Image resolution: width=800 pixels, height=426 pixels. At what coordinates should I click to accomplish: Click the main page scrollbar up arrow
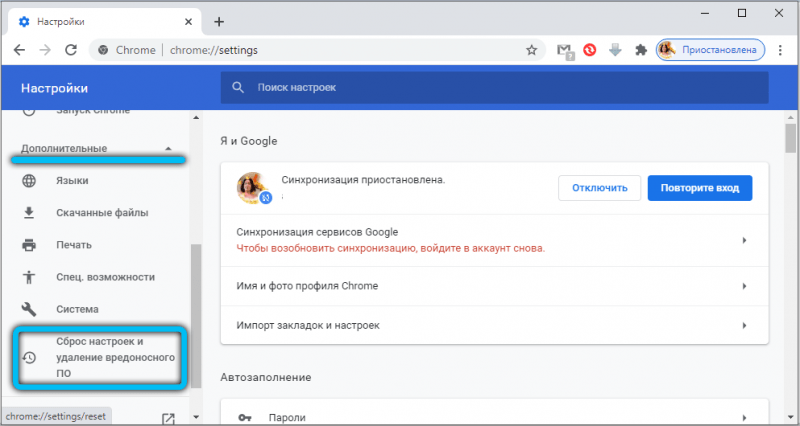coord(790,118)
